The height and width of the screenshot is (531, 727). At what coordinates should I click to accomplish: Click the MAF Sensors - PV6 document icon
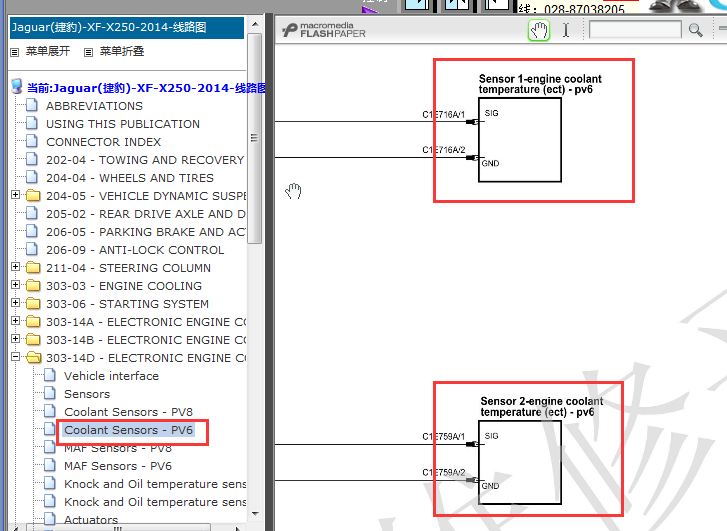[x=50, y=465]
